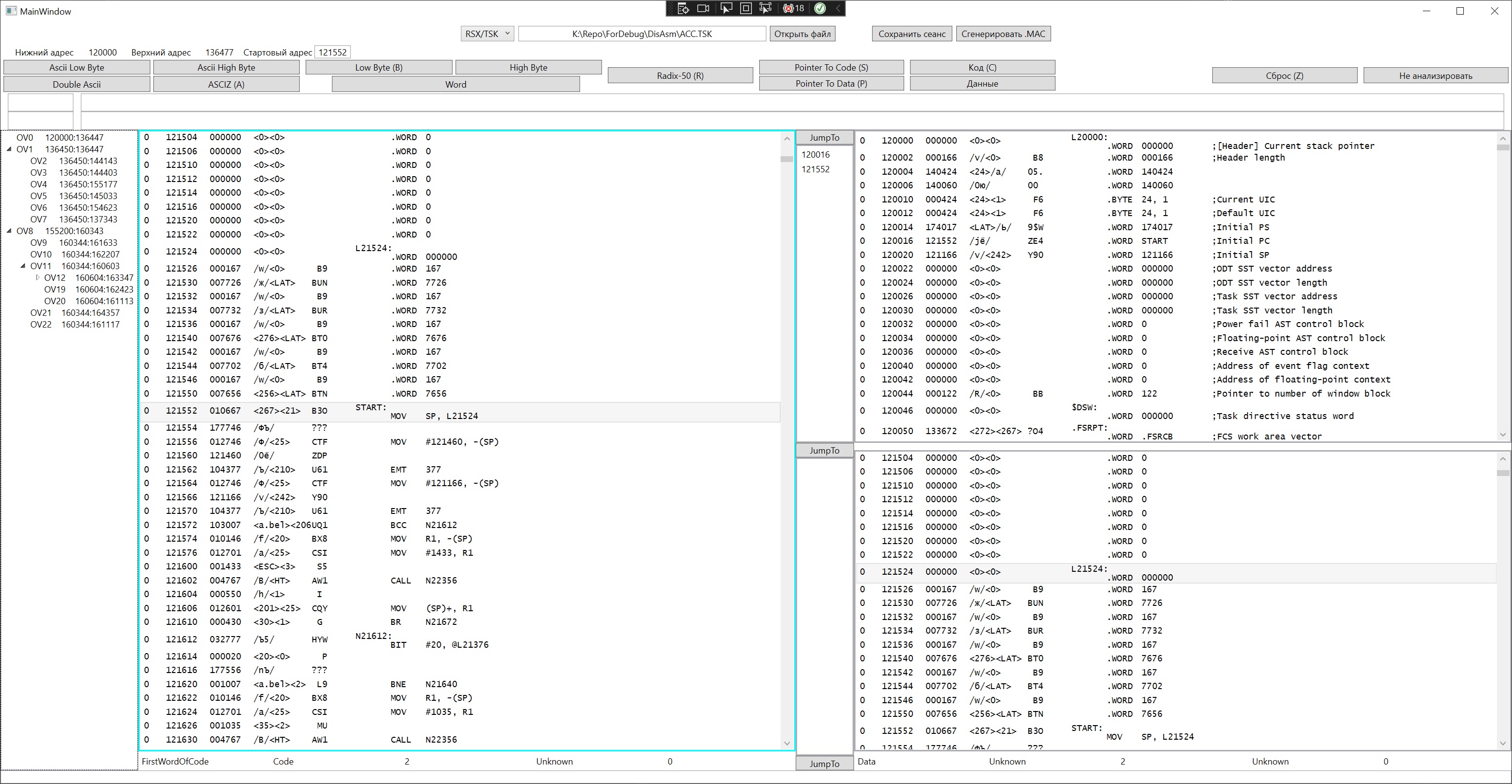Collapse the OV1 tree node
This screenshot has width=1512, height=784.
tap(9, 149)
